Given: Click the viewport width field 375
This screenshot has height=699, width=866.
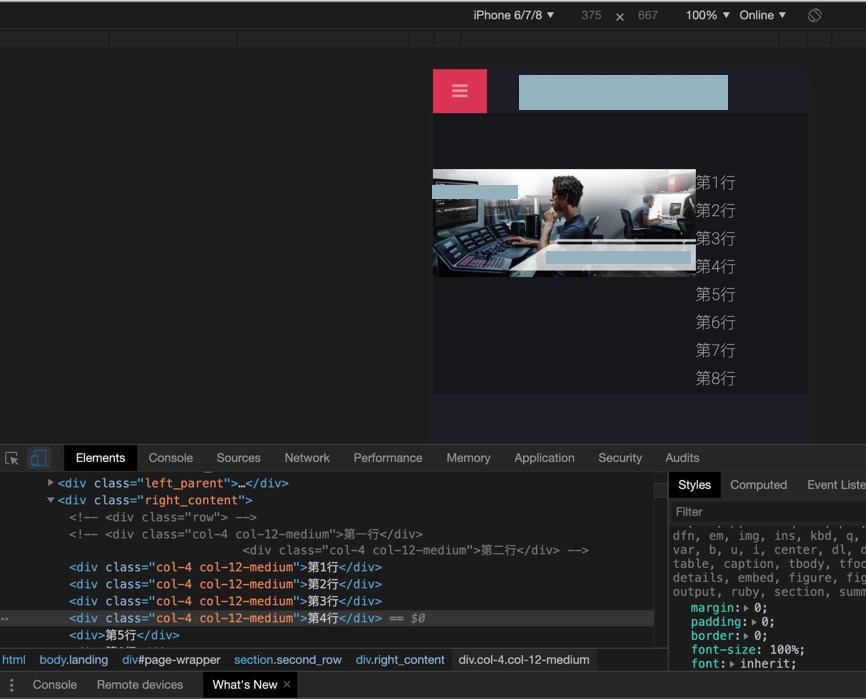Looking at the screenshot, I should pyautogui.click(x=591, y=15).
